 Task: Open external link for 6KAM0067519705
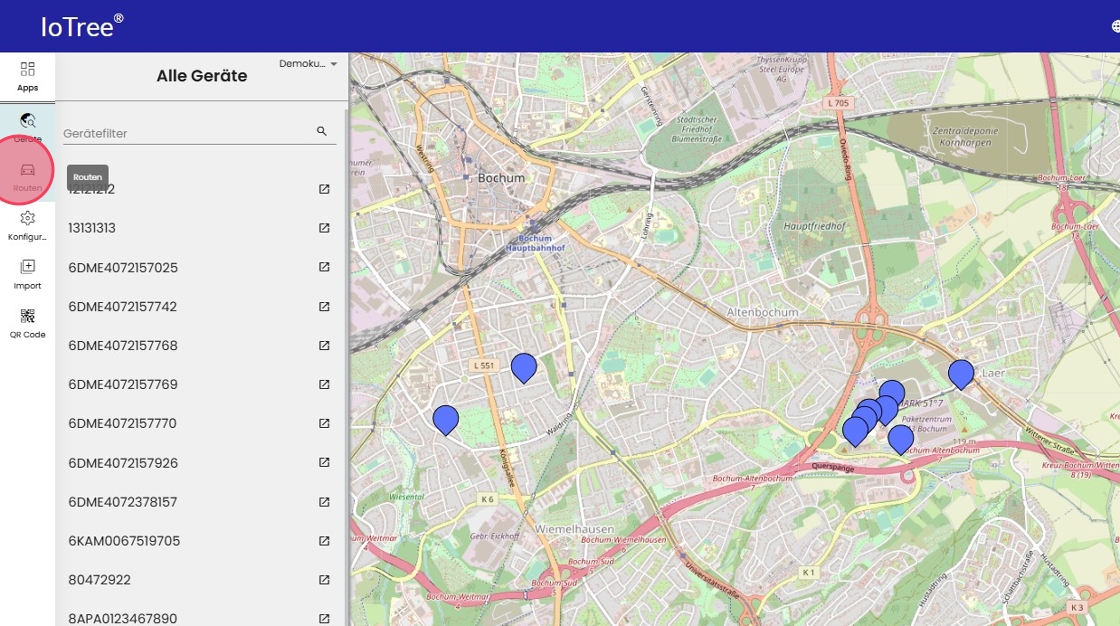coord(324,541)
